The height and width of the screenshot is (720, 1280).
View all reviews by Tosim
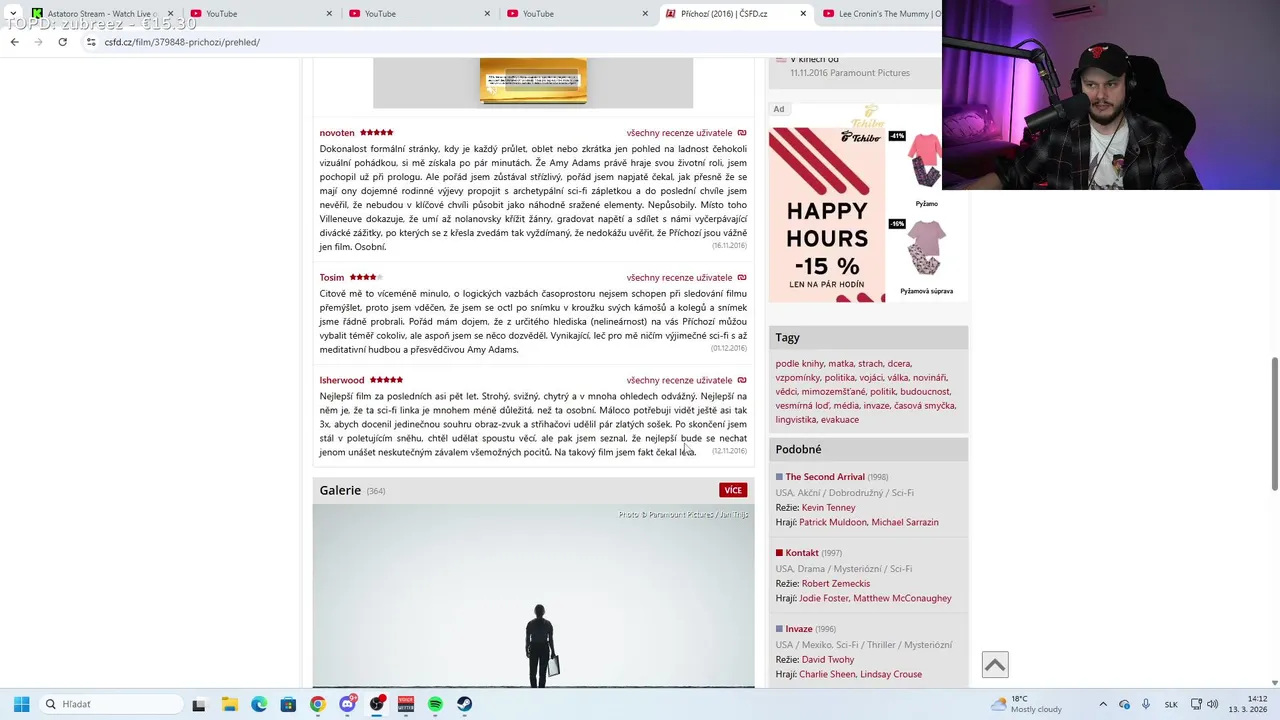coord(679,277)
